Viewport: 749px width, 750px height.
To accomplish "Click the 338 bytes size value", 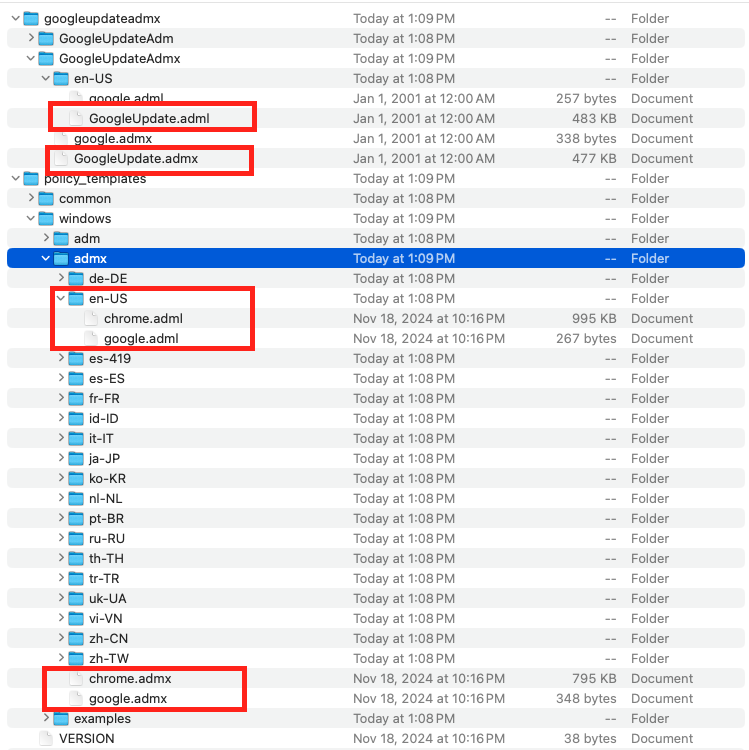I will click(x=586, y=139).
